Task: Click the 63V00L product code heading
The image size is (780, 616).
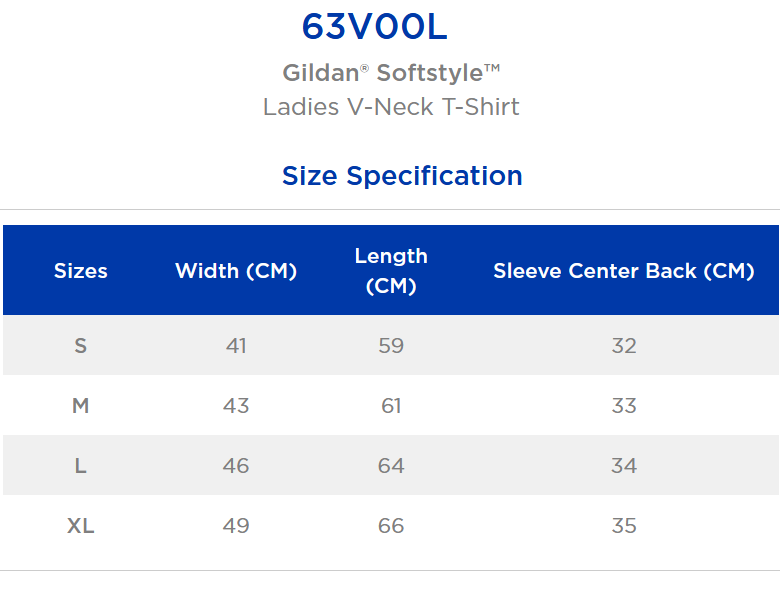Action: [375, 26]
